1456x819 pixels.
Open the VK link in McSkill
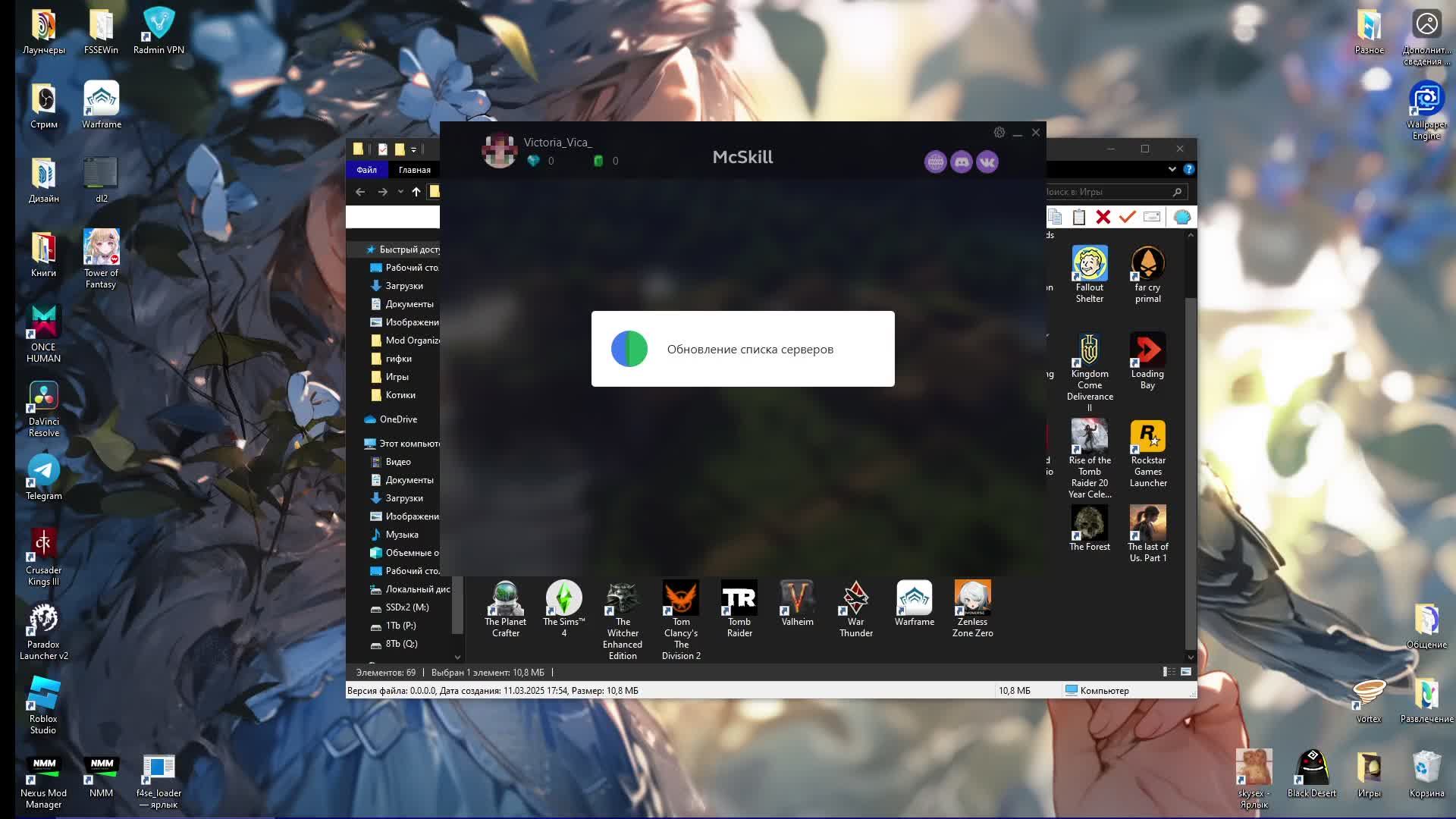click(x=987, y=162)
